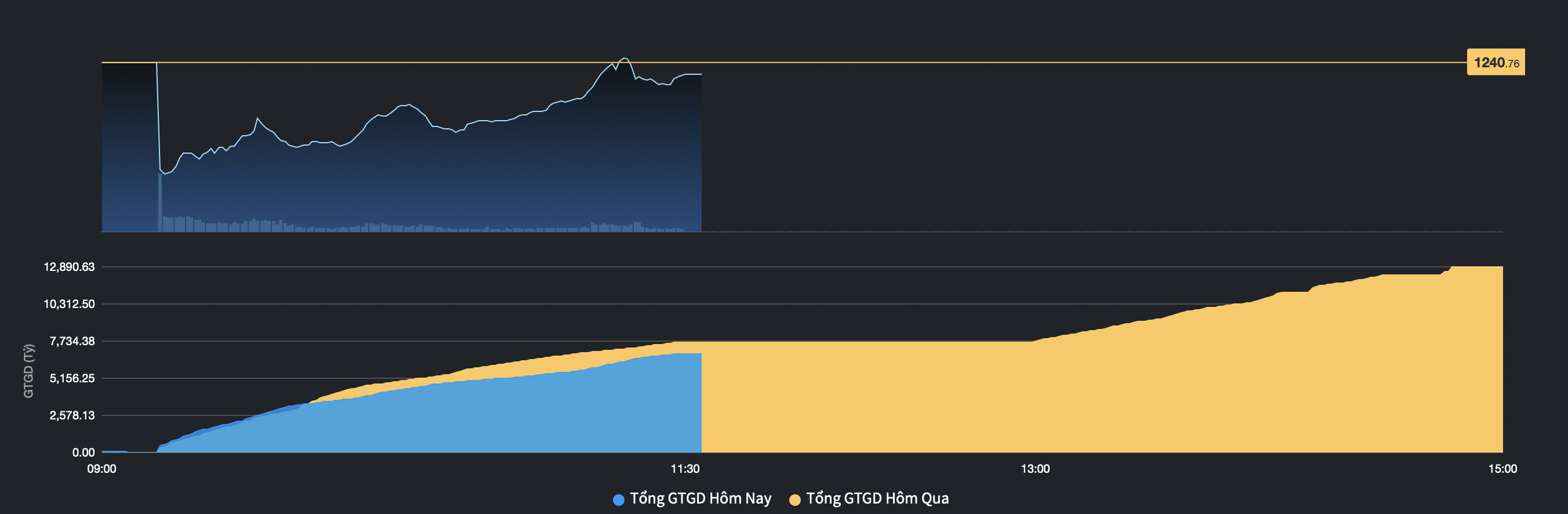Click the 2,578.13 y-axis value
This screenshot has height=514, width=1568.
click(x=72, y=415)
